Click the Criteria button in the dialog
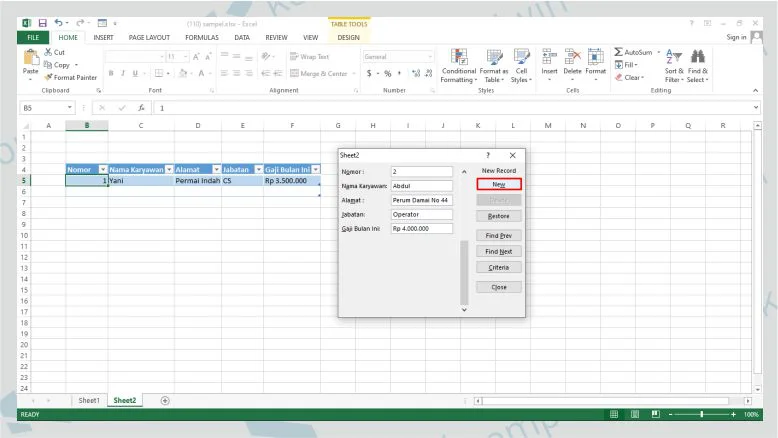Image resolution: width=778 pixels, height=438 pixels. click(x=498, y=267)
